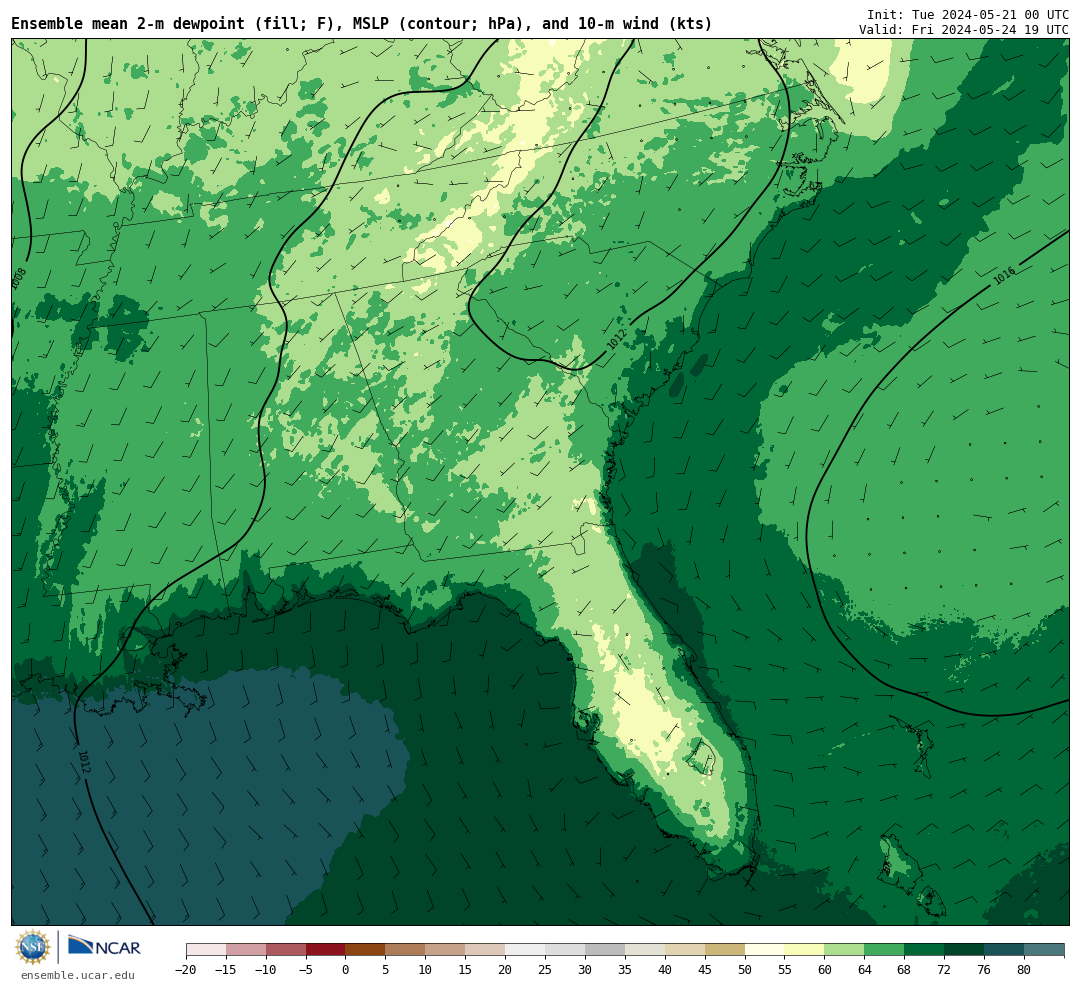
Task: Click the 60 colorbar tick label
Action: click(x=825, y=970)
